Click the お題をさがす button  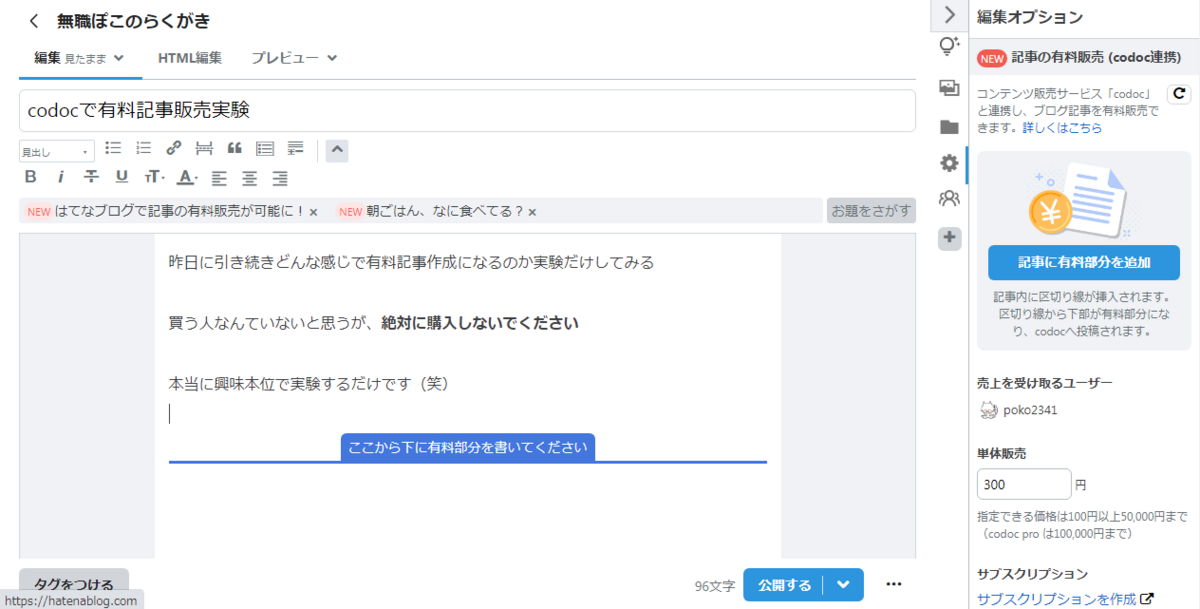pos(871,211)
